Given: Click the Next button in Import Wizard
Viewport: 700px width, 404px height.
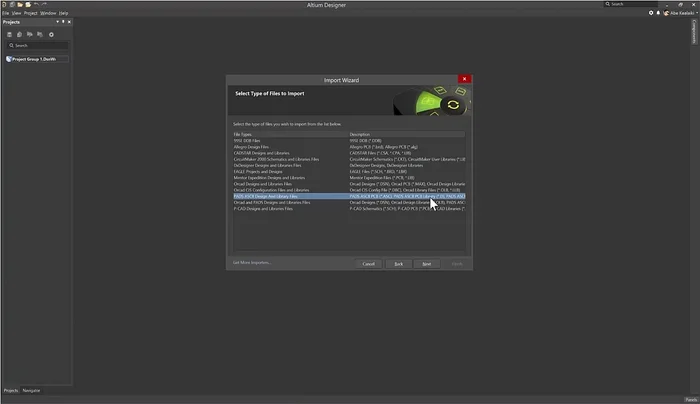Looking at the screenshot, I should 426,263.
